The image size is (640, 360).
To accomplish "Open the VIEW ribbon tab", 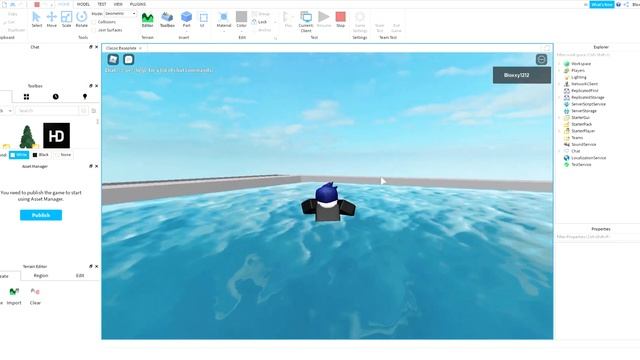I will coord(118,4).
